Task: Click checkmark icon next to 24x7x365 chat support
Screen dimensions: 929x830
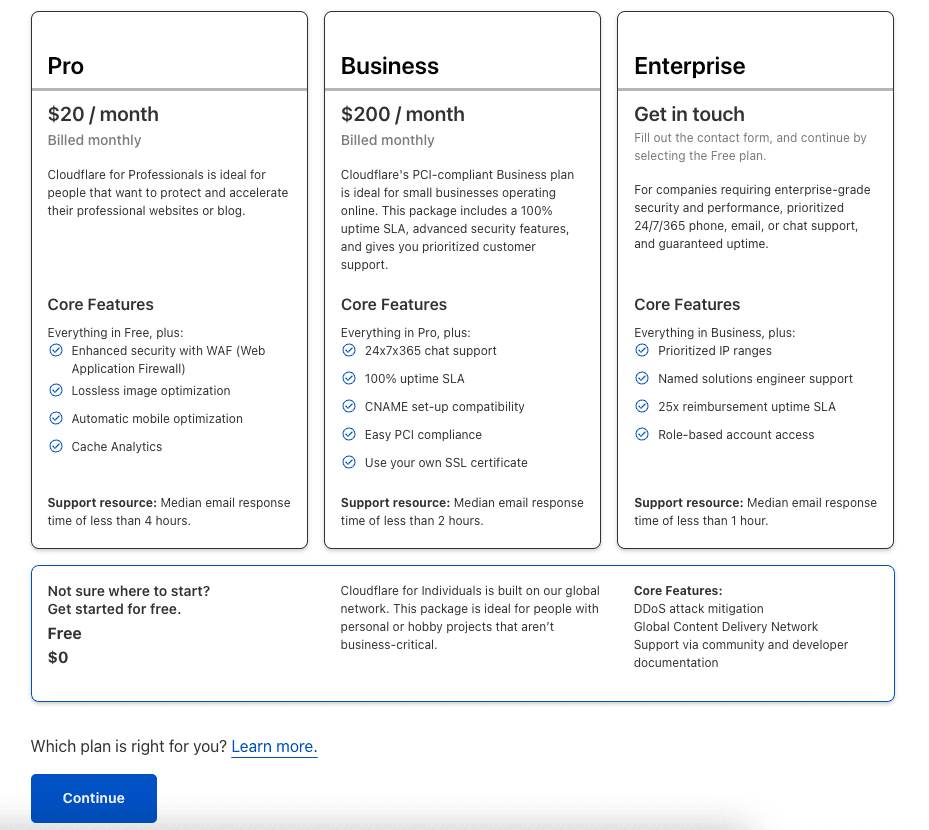Action: pyautogui.click(x=349, y=350)
